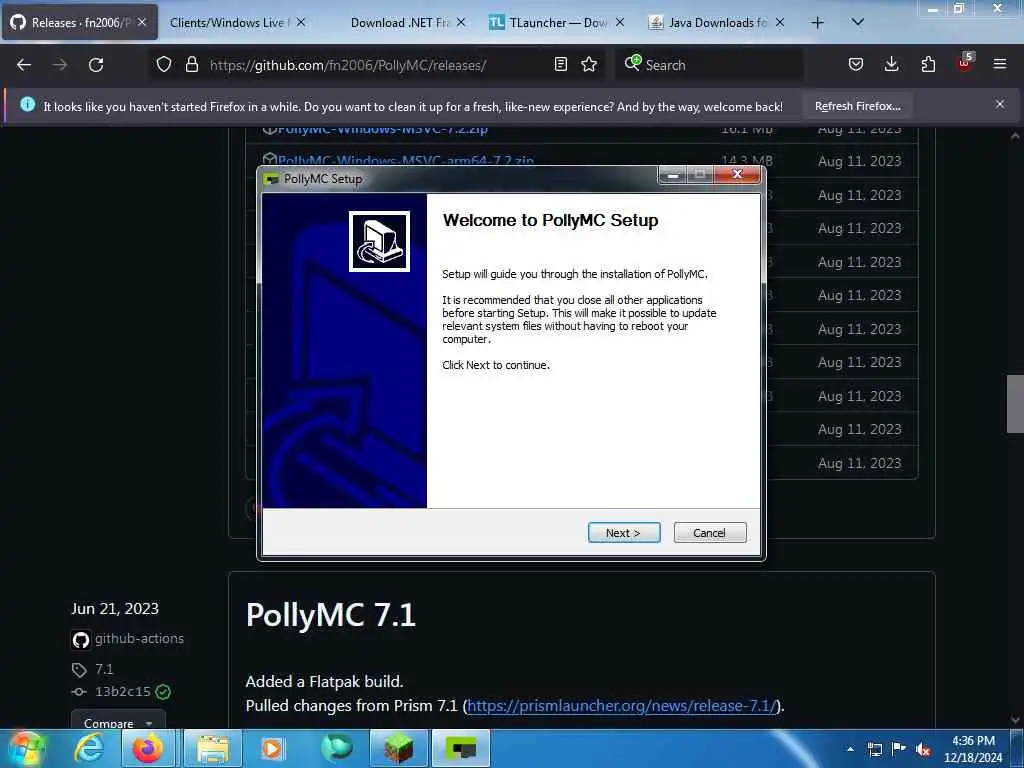Open the Firefox hamburger menu

point(1000,64)
